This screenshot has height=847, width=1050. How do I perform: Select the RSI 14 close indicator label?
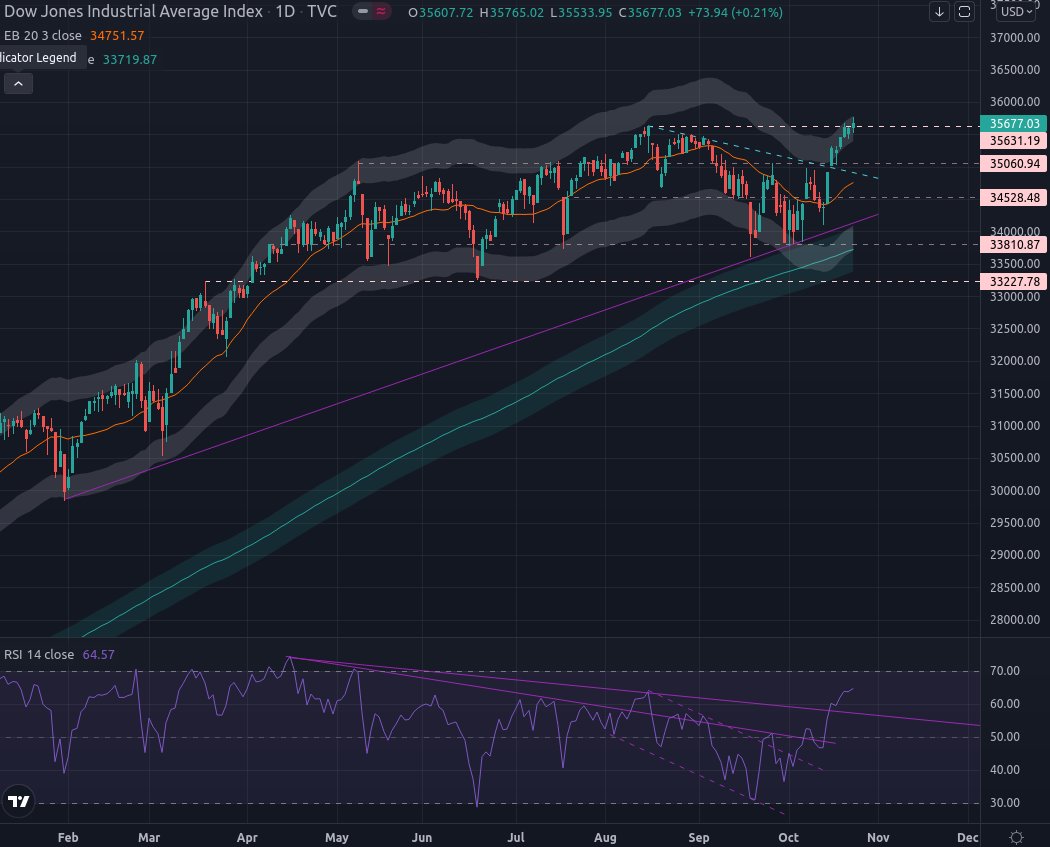click(x=39, y=654)
